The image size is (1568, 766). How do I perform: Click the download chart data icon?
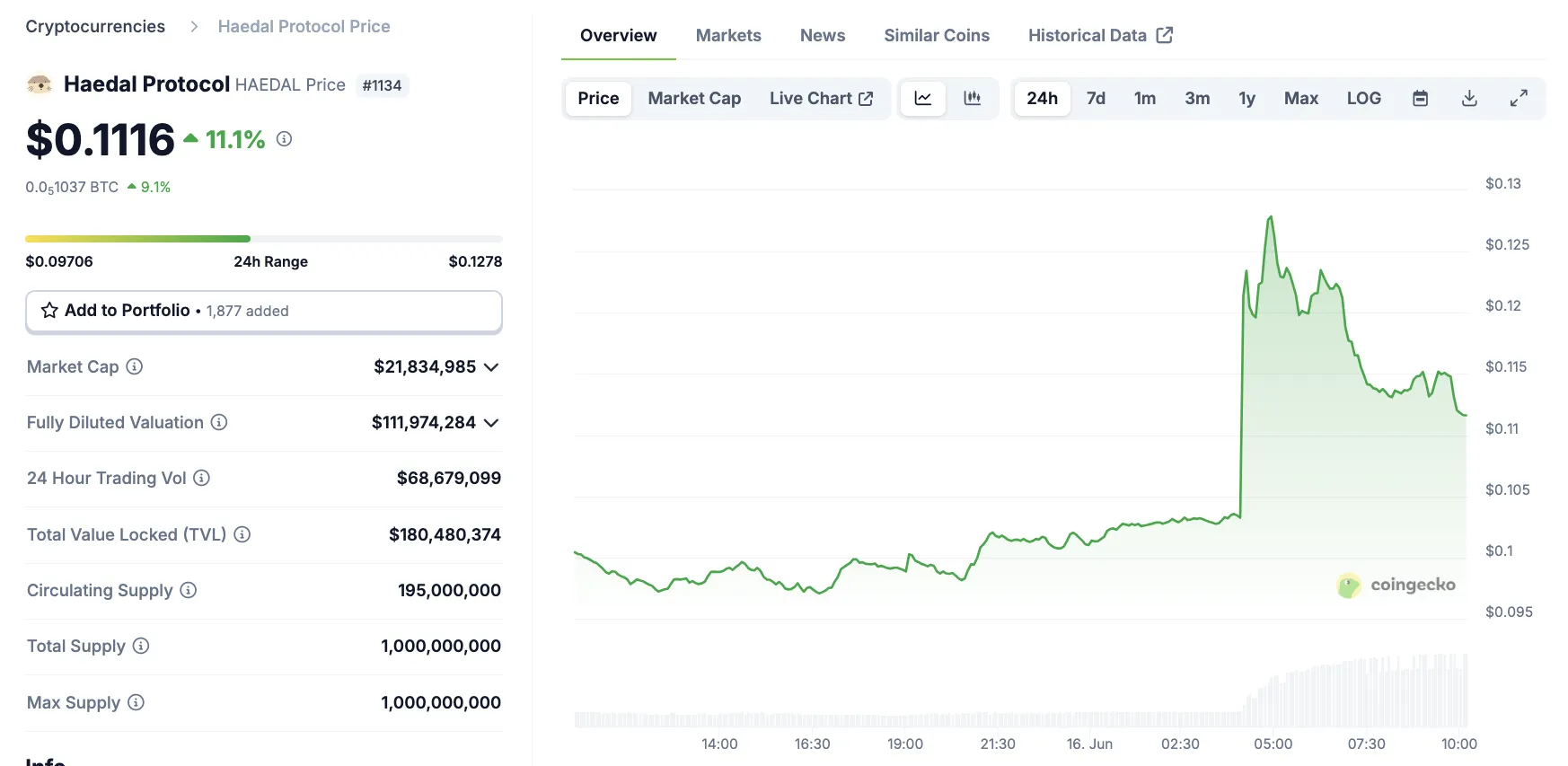[x=1469, y=99]
